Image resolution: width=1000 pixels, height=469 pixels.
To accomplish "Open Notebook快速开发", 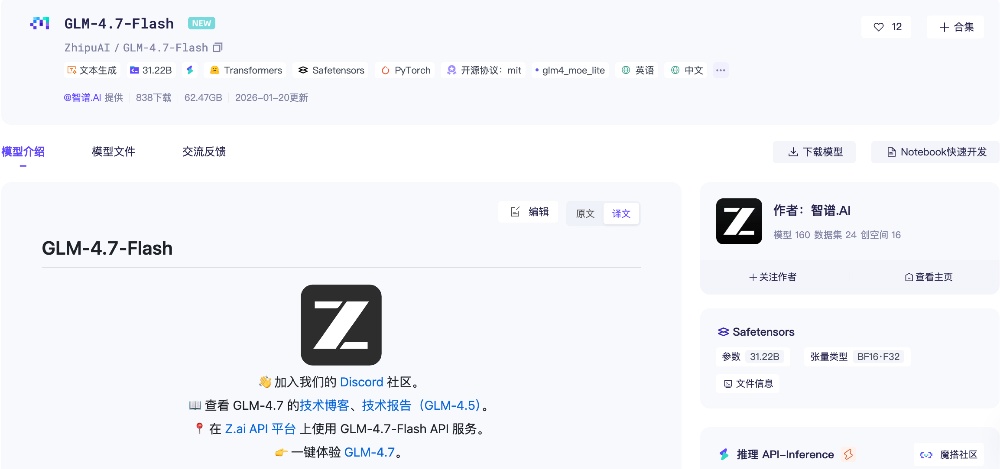I will click(x=936, y=152).
